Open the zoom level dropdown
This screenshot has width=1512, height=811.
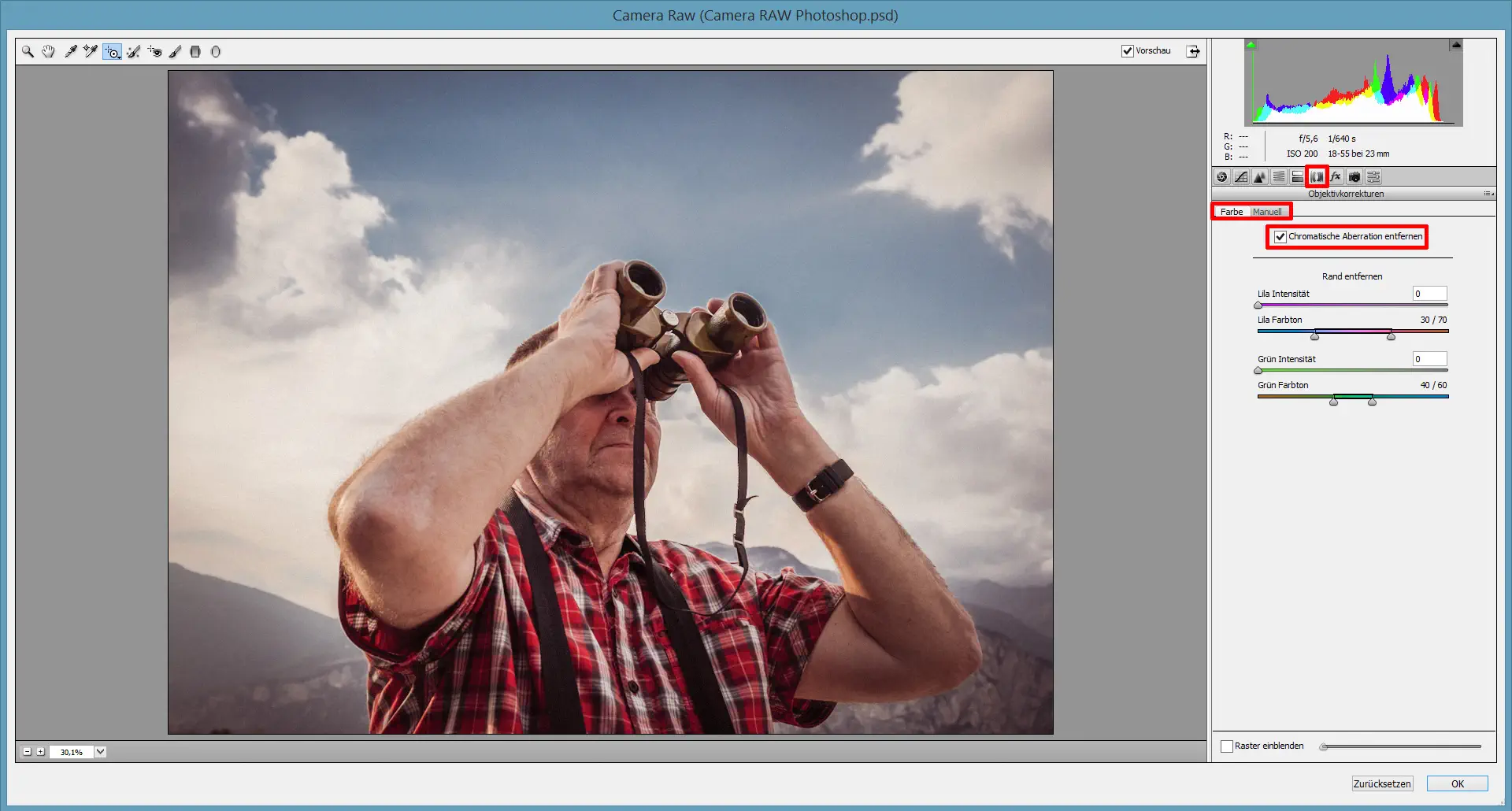[x=100, y=752]
